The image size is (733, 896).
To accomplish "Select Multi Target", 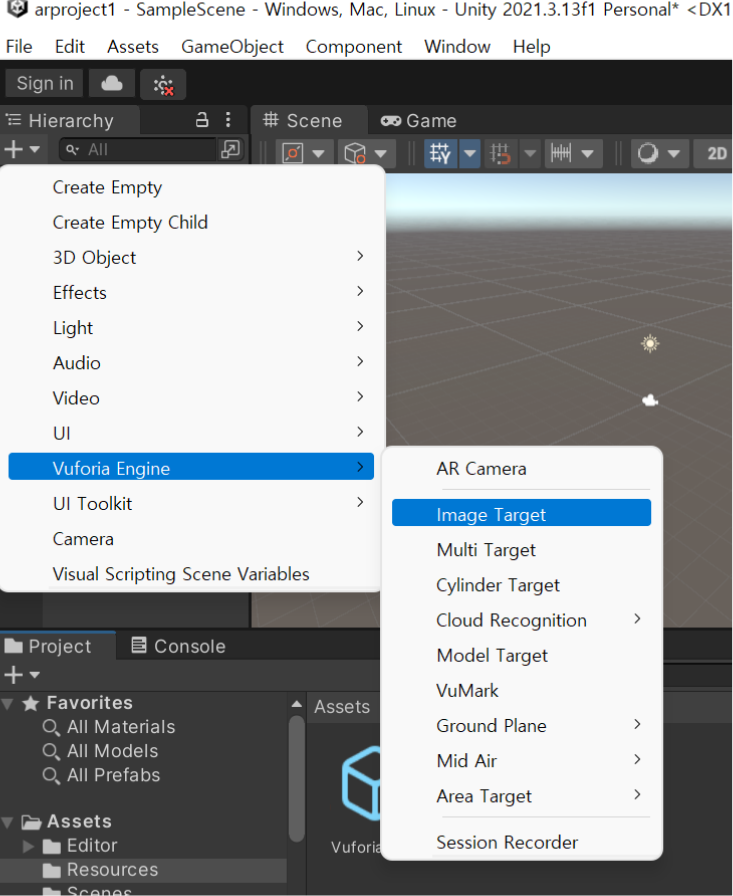I will tap(521, 550).
